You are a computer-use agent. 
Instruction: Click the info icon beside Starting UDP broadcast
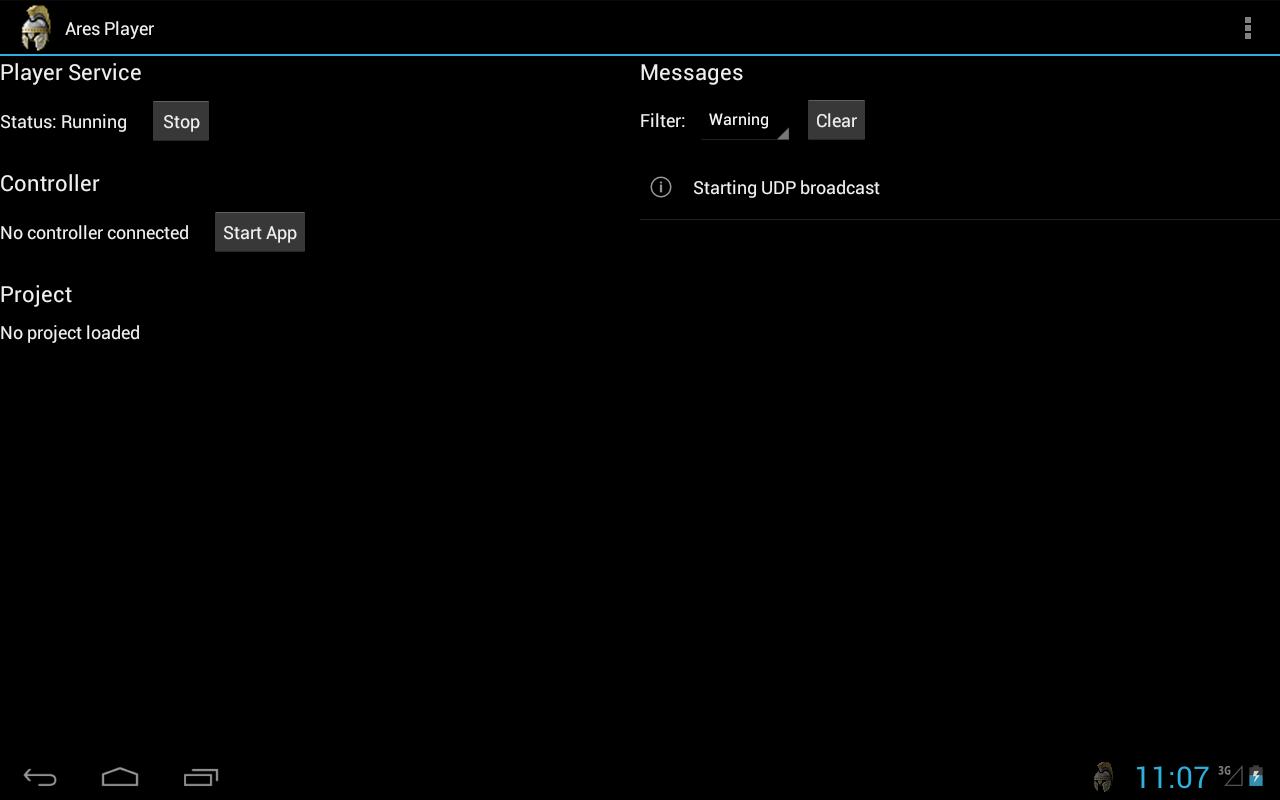pos(661,187)
